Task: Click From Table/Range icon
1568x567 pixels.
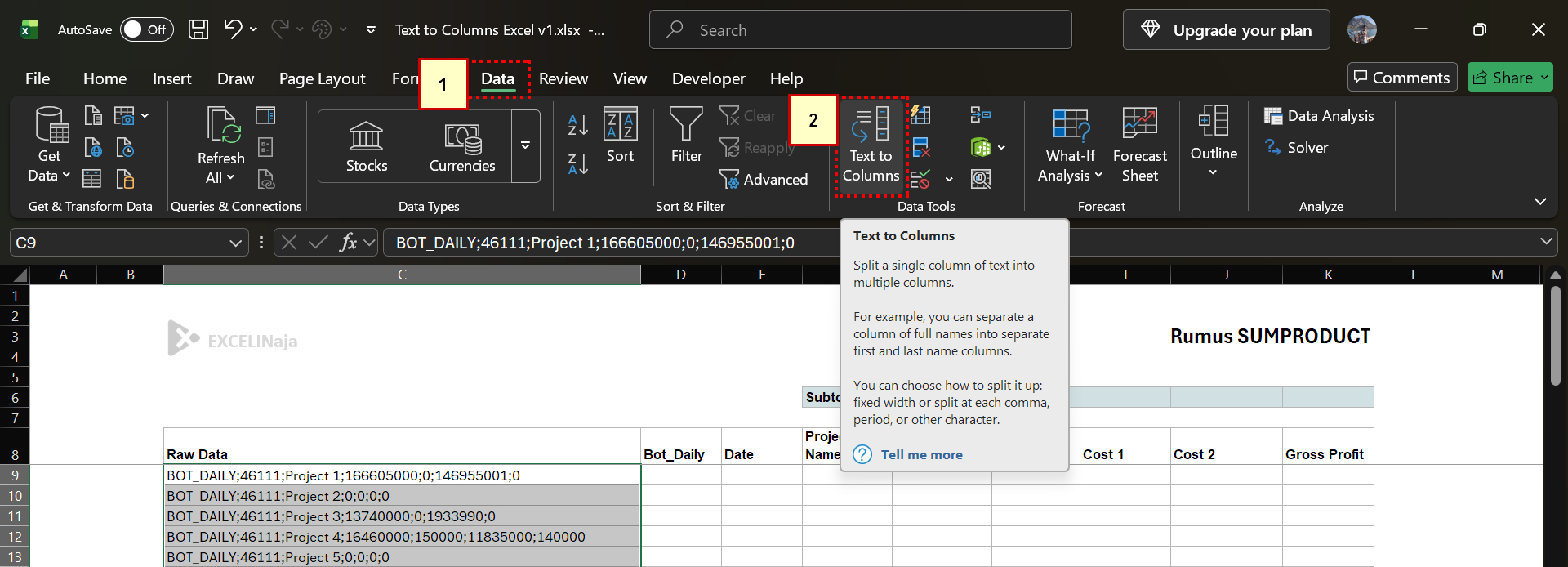Action: [93, 179]
